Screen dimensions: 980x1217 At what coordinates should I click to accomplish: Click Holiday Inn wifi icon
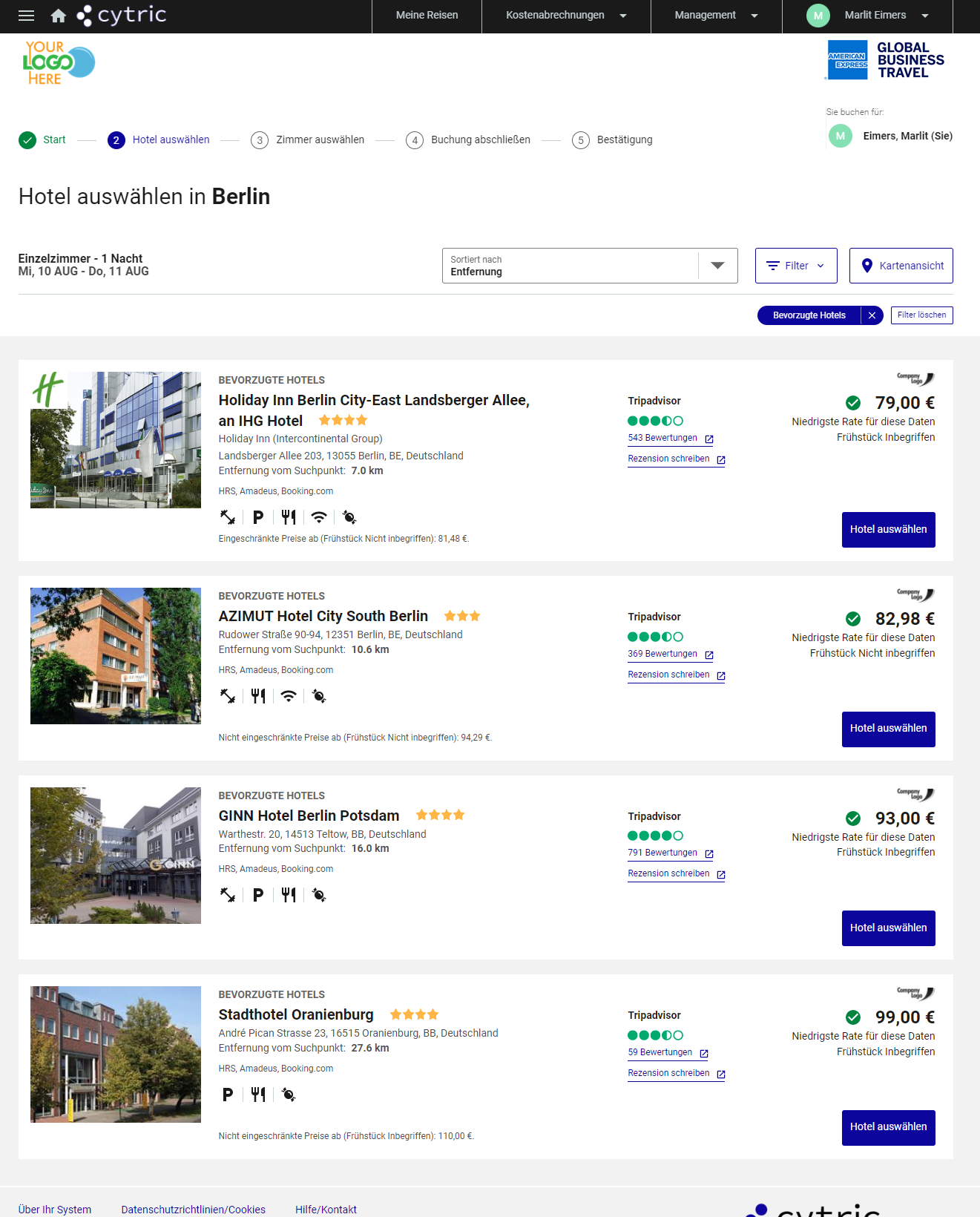(x=319, y=517)
